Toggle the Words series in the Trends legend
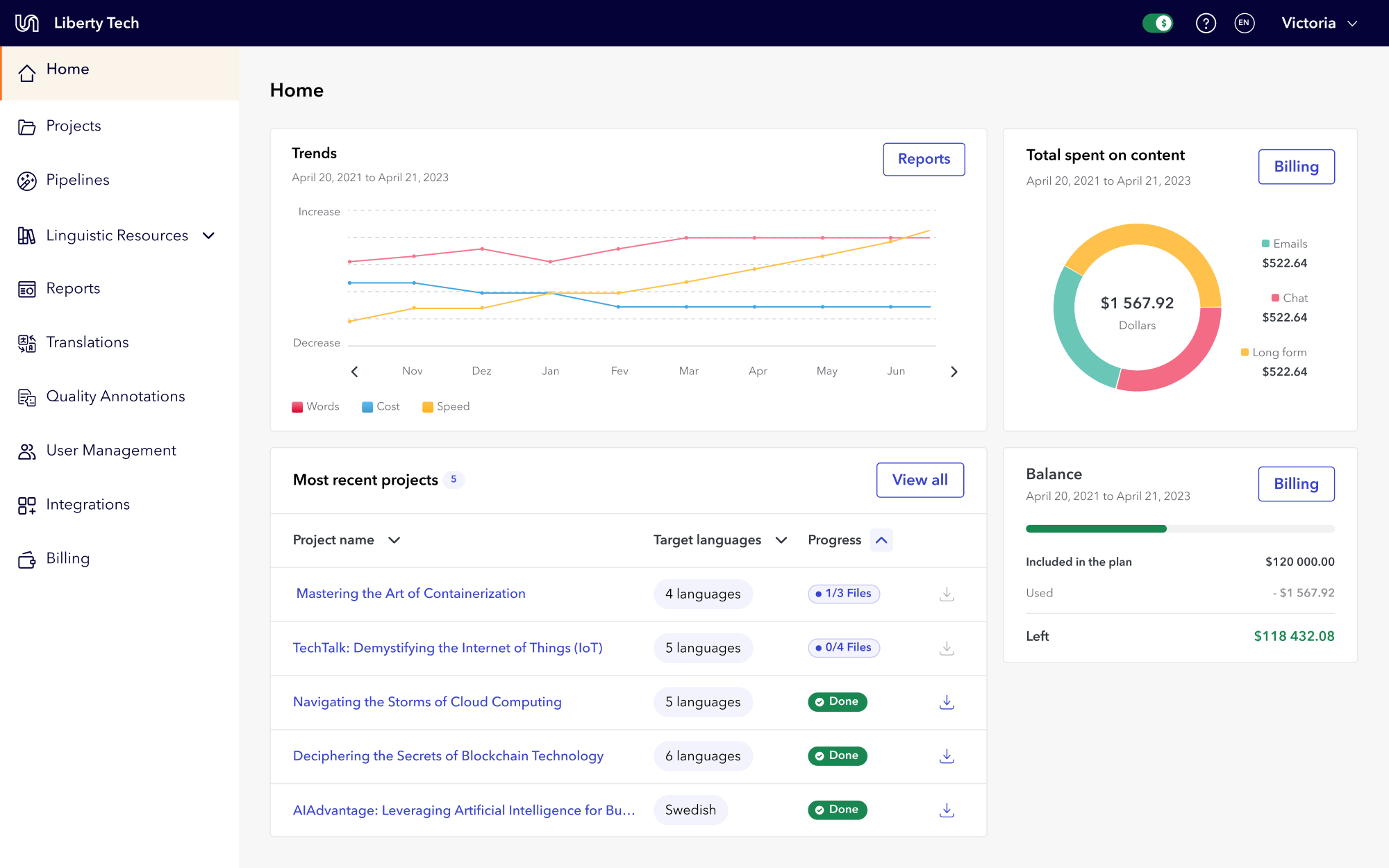This screenshot has width=1389, height=868. (316, 406)
